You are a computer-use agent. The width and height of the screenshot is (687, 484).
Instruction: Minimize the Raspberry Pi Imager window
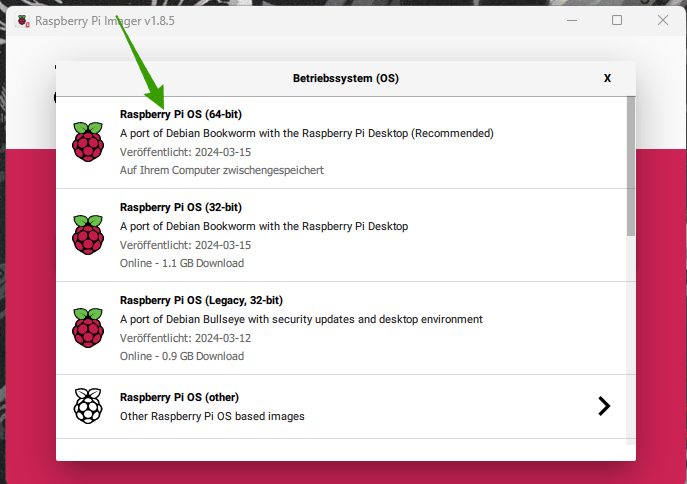(x=572, y=21)
